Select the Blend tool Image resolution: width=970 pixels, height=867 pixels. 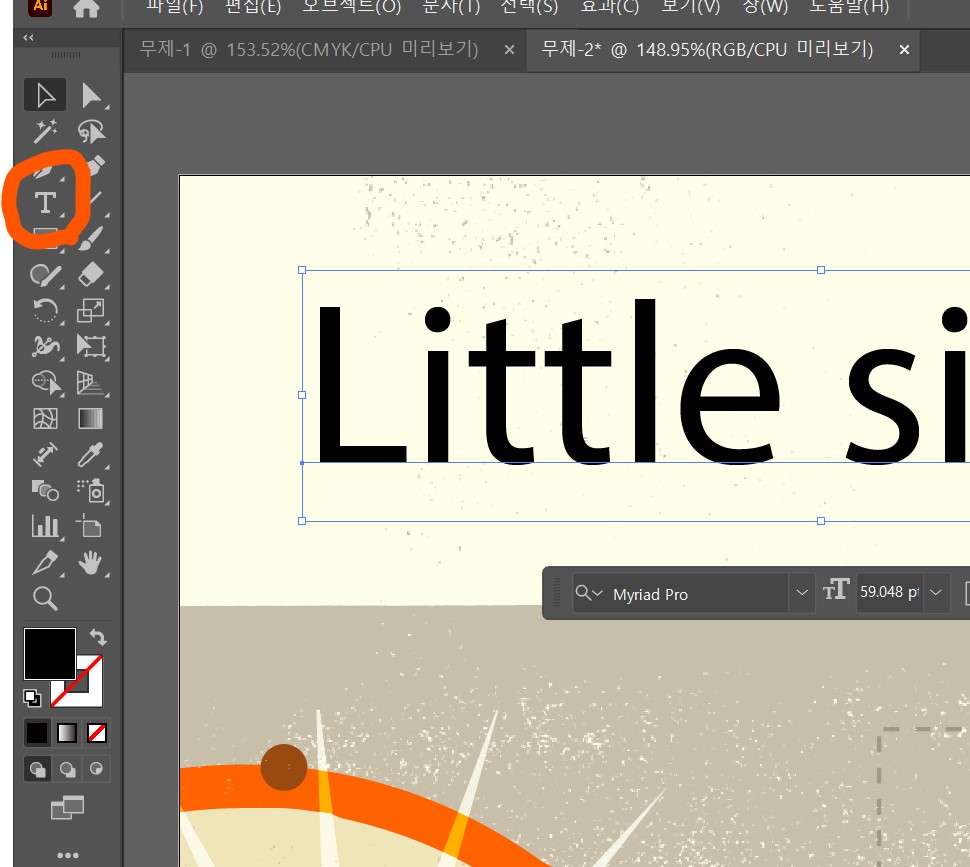[45, 490]
